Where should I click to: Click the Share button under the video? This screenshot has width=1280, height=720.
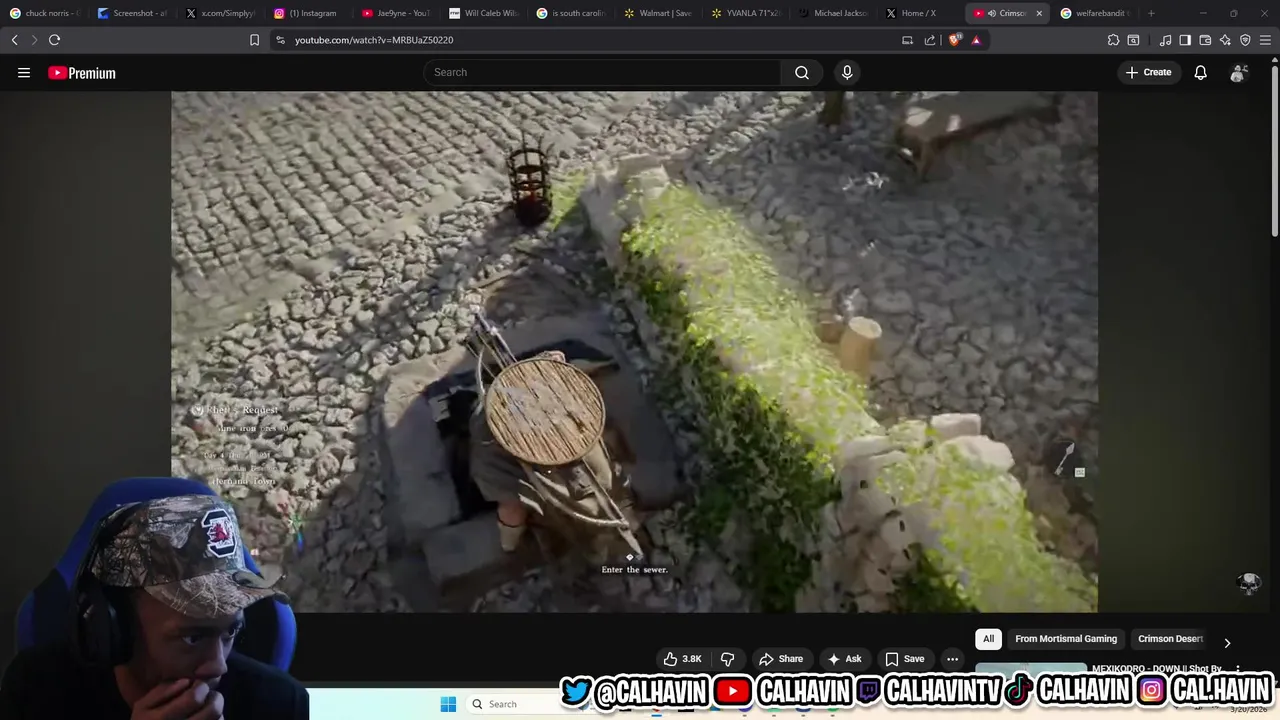(781, 659)
